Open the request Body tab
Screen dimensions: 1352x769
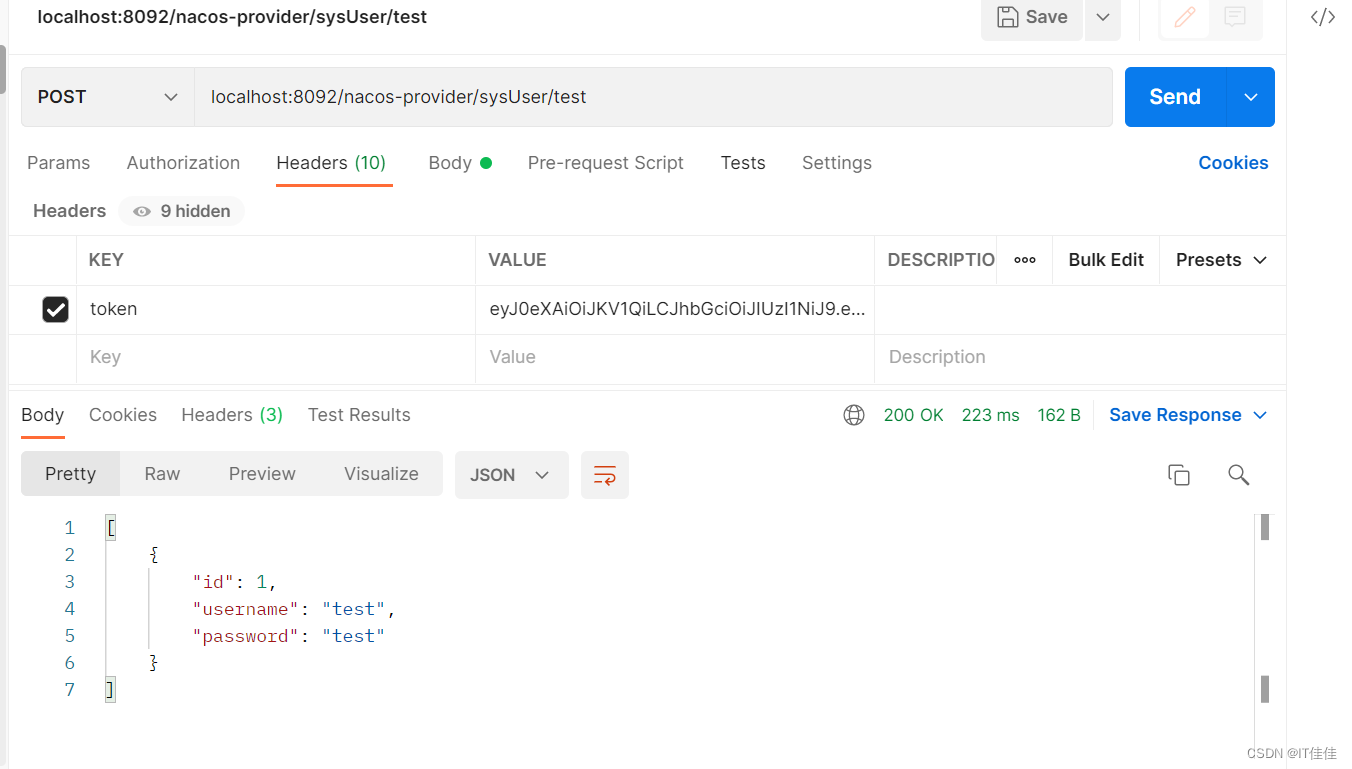[x=459, y=163]
